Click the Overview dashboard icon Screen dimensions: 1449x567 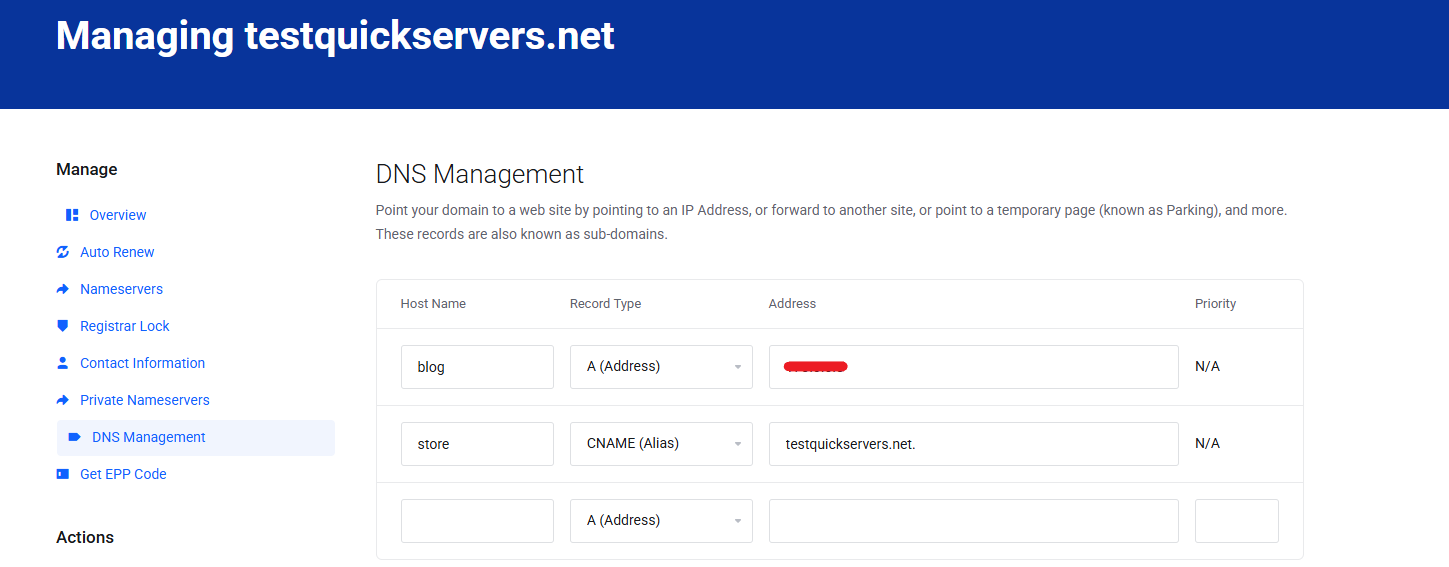pos(72,215)
